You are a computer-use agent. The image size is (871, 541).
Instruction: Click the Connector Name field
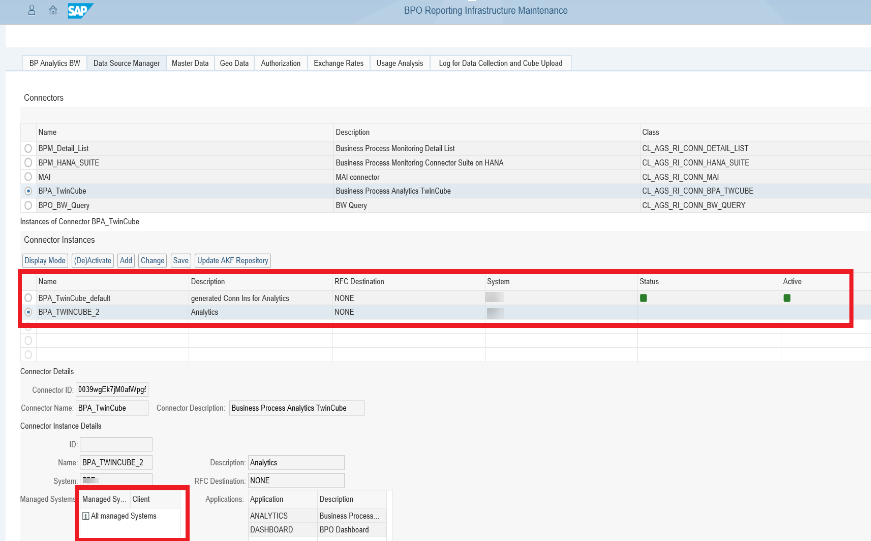coord(112,408)
